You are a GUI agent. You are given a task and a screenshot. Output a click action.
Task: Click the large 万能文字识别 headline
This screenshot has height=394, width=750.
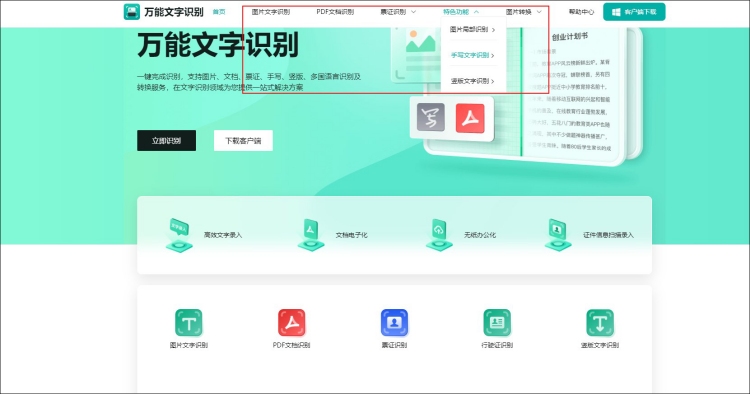tap(218, 45)
